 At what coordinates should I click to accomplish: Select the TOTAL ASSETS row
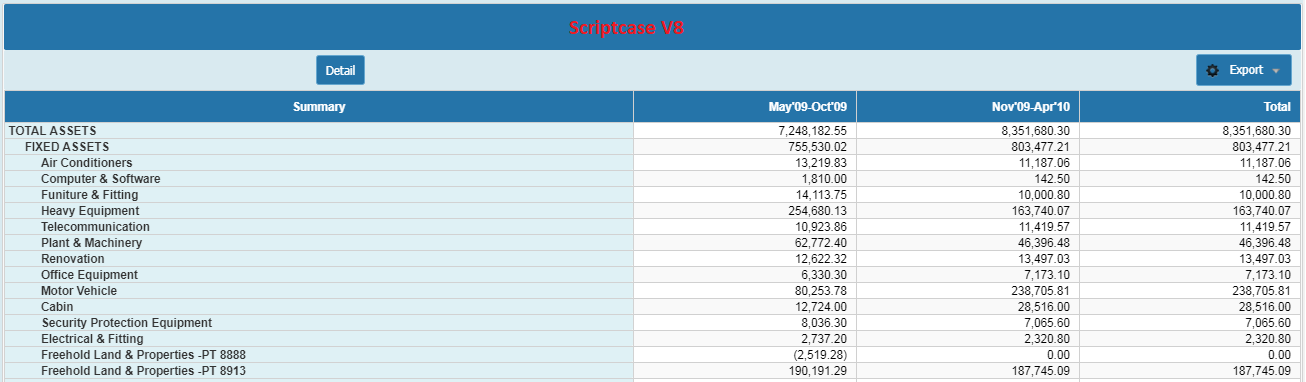click(653, 131)
